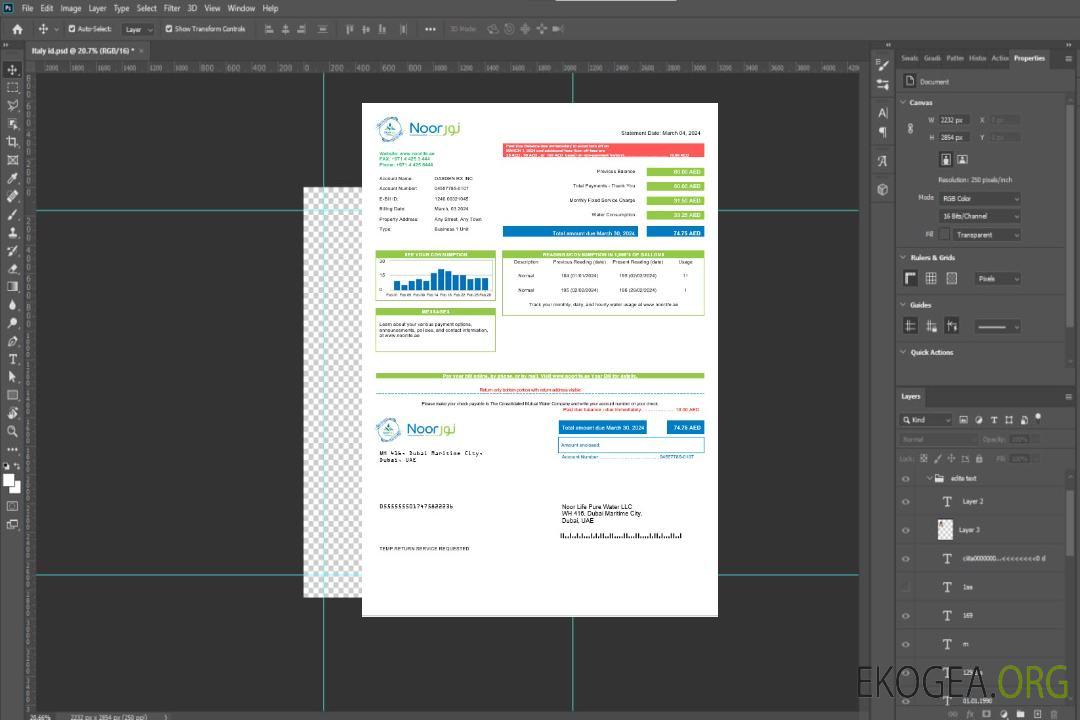Open the Kind layer filter dropdown

926,420
